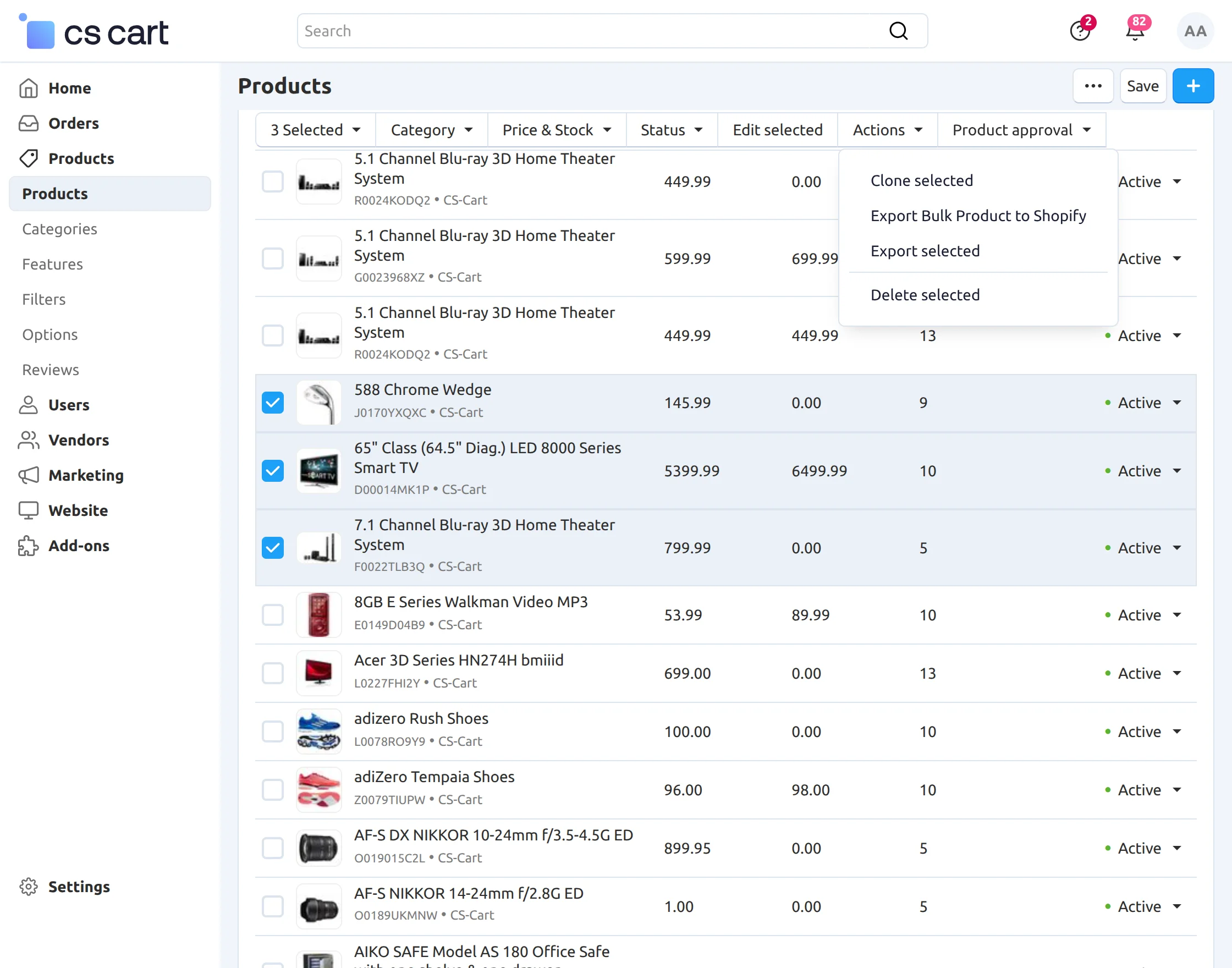Viewport: 1232px width, 968px height.
Task: Open the Product approval dropdown
Action: 1021,130
